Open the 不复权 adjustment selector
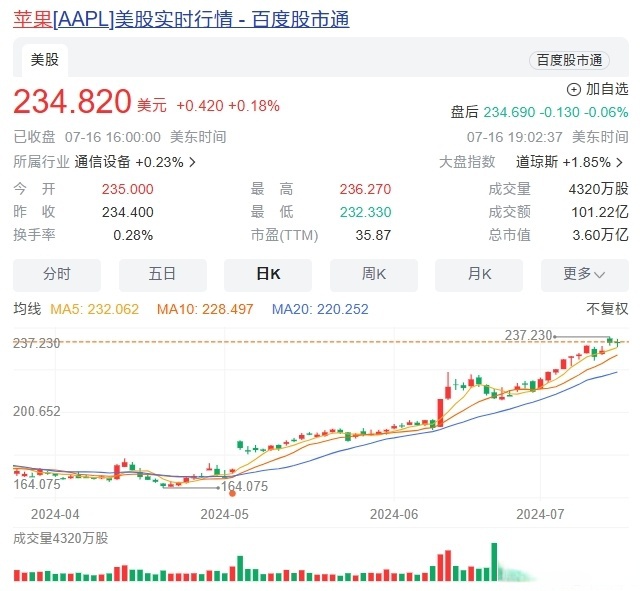 tap(606, 309)
